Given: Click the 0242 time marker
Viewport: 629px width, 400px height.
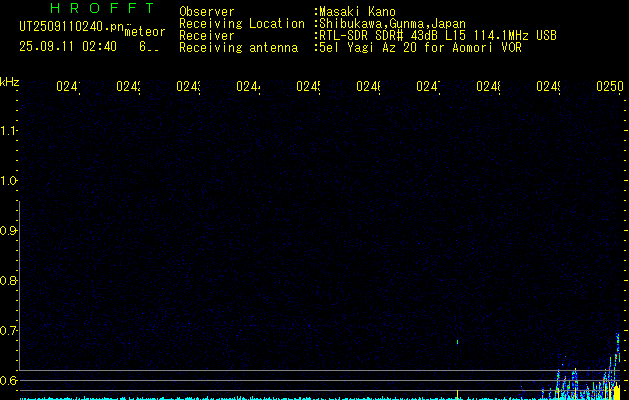Looking at the screenshot, I should tap(128, 86).
